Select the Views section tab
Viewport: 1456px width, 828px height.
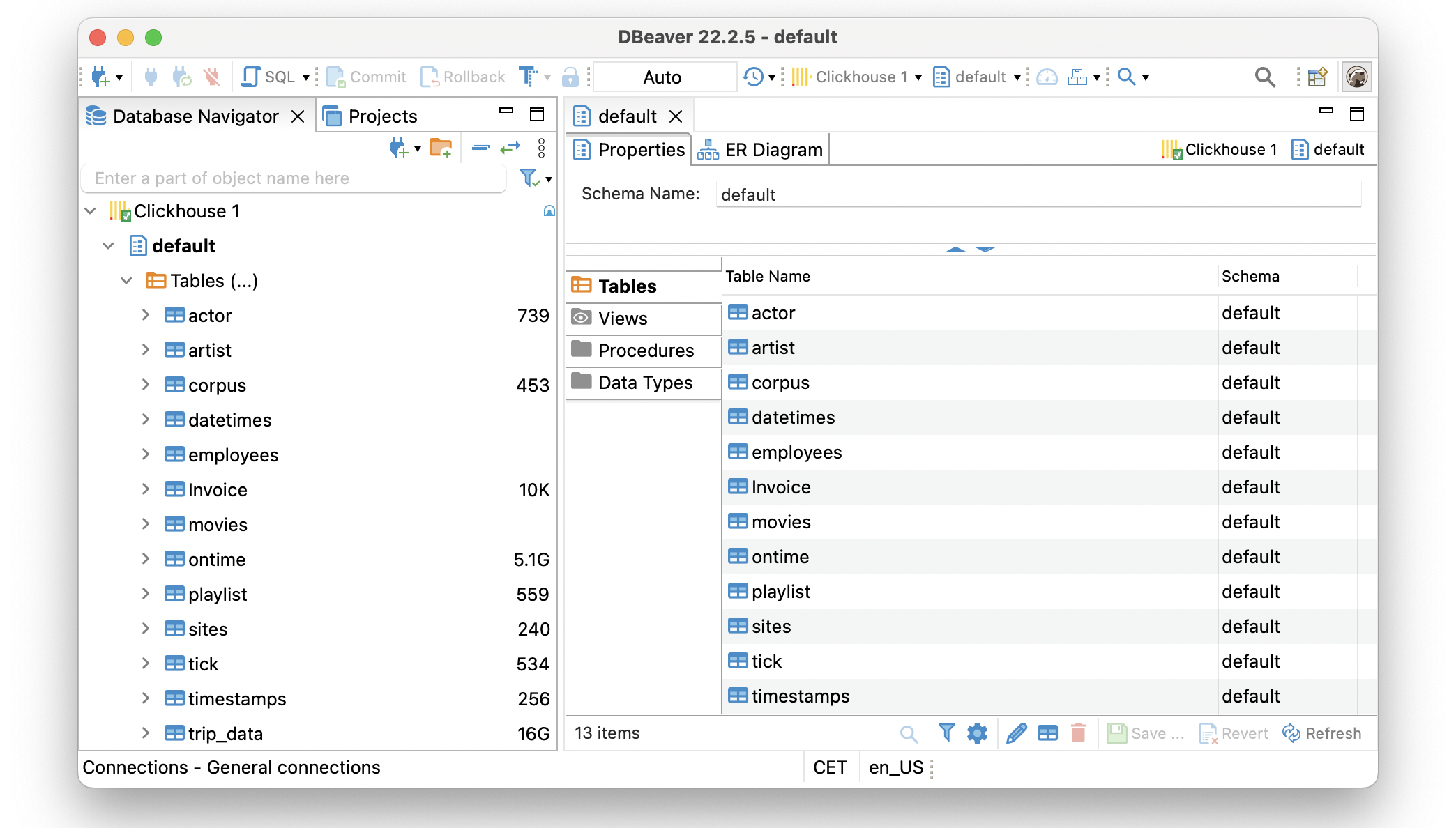click(x=643, y=318)
